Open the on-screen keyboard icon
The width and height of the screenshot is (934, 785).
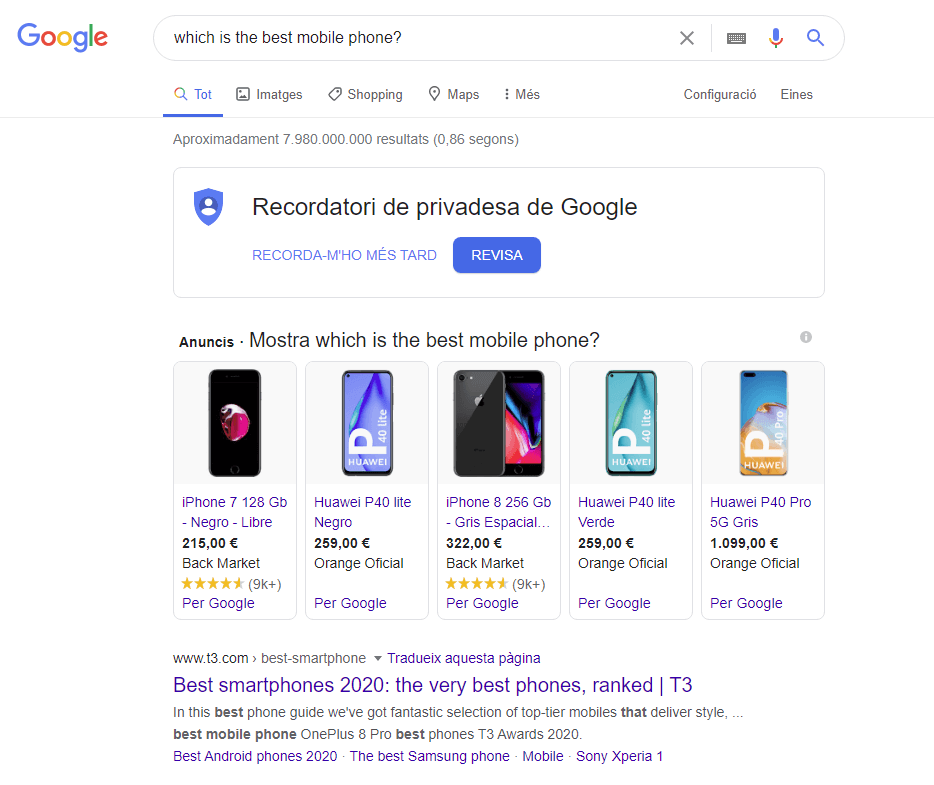737,38
